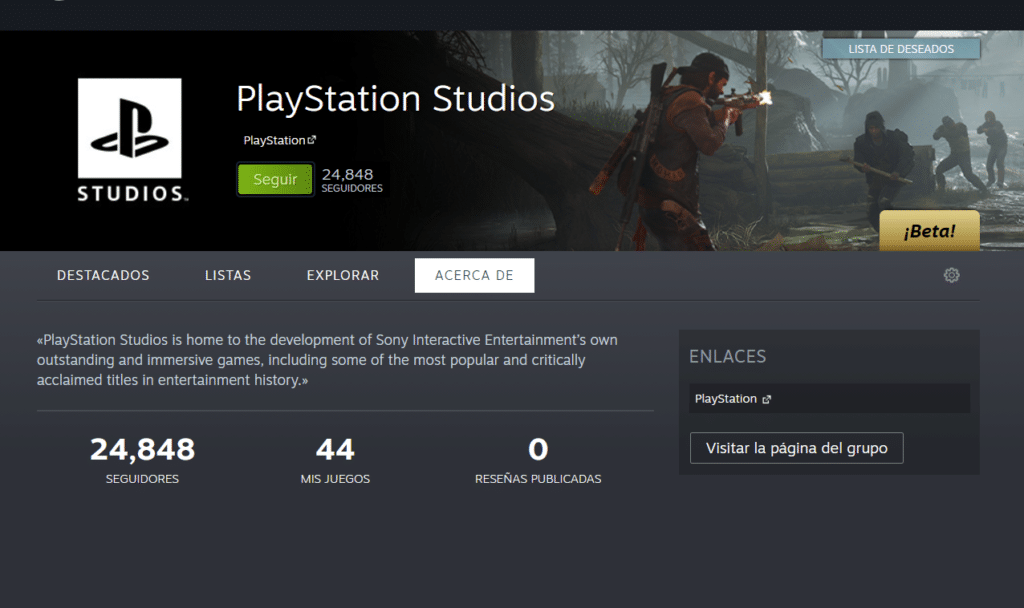
Task: Click the 24,848 Seguidores statistic
Action: 142,460
